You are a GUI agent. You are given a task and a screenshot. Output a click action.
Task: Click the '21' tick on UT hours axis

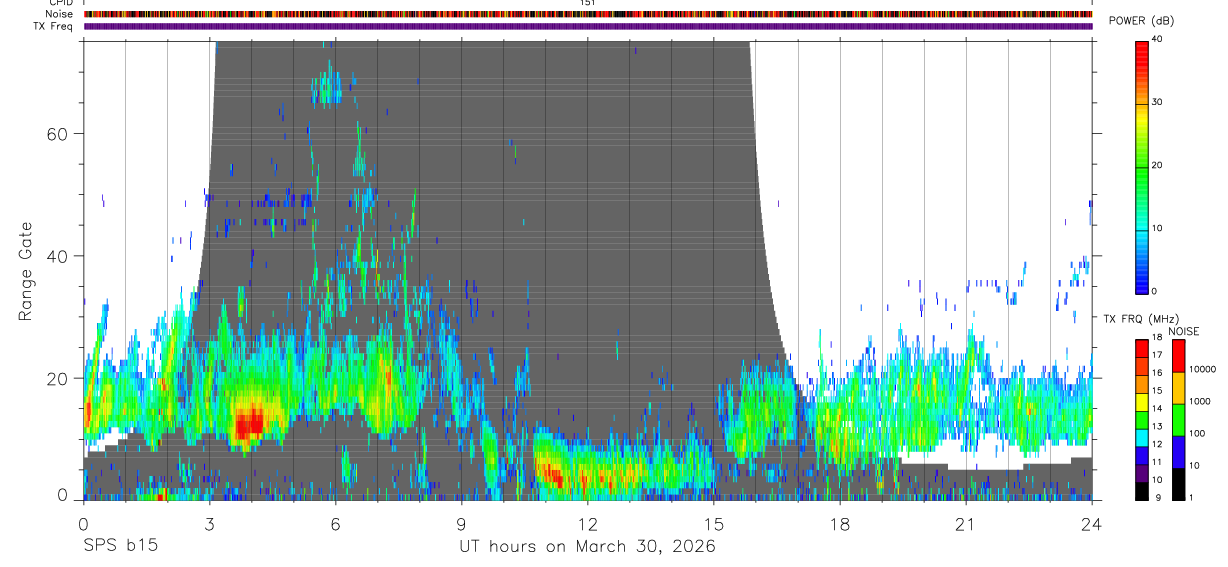point(965,524)
